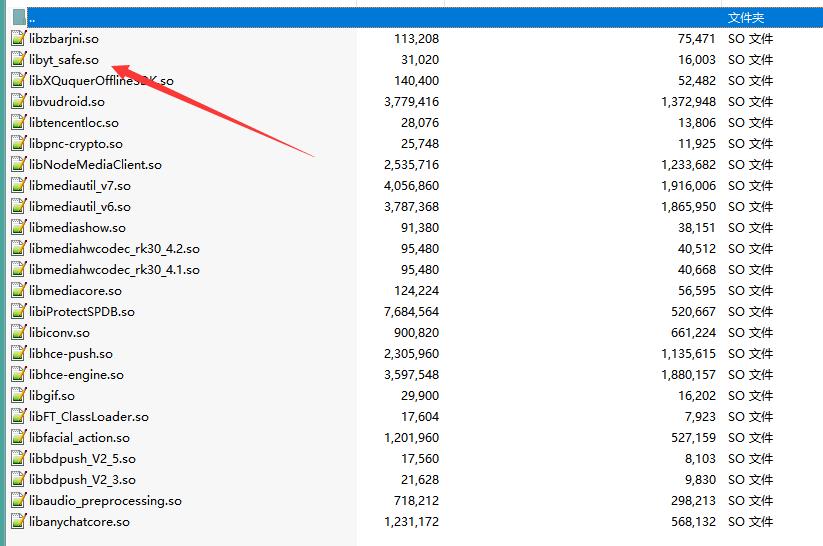Click the libzbarjni.so file icon
Image resolution: width=823 pixels, height=546 pixels.
tap(17, 39)
